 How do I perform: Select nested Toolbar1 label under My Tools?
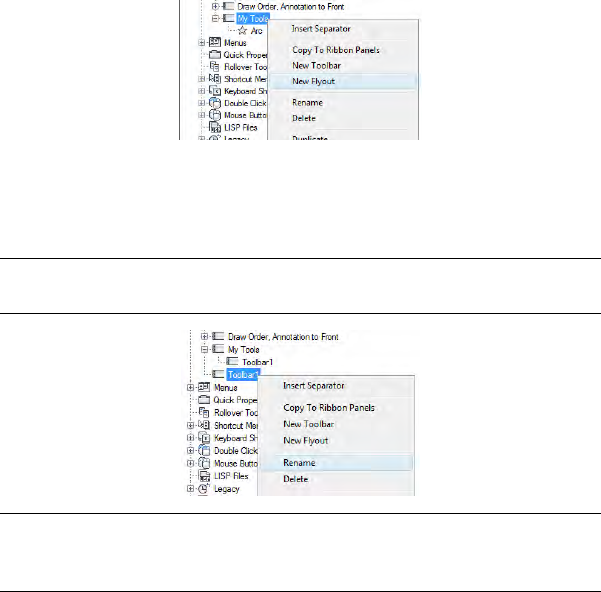[257, 362]
